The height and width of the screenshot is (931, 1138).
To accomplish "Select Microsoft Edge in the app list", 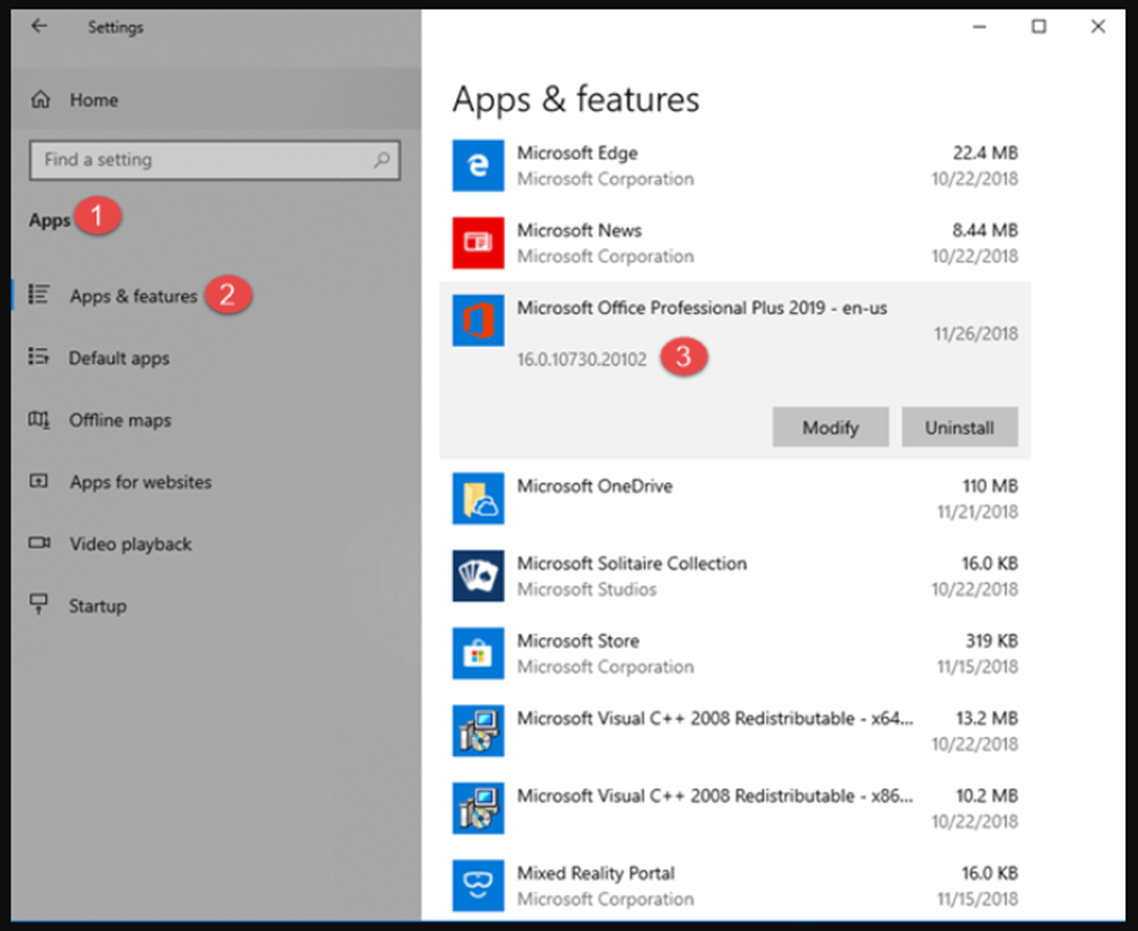I will point(735,165).
